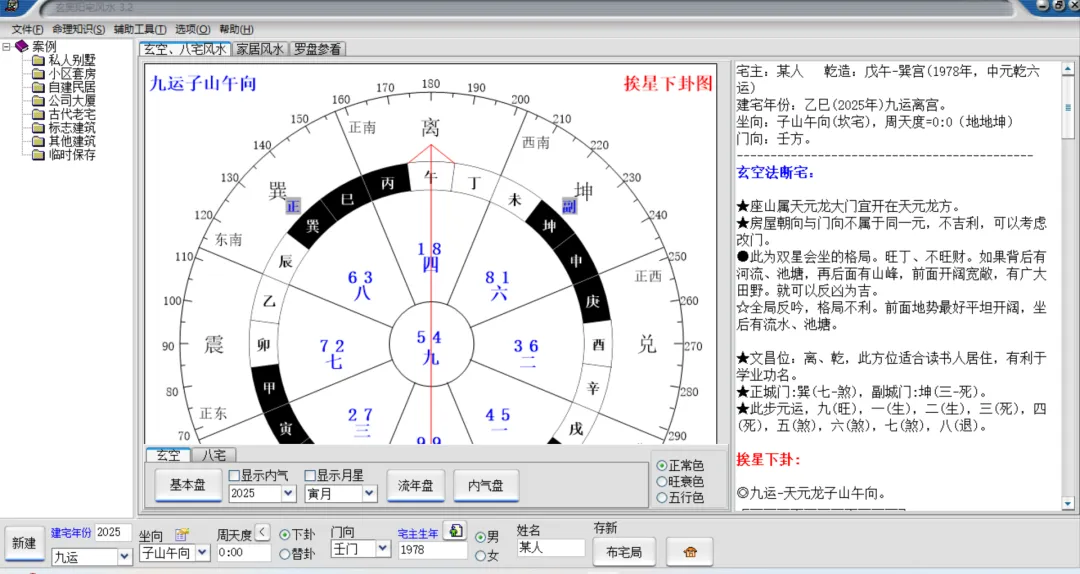This screenshot has width=1080, height=574.
Task: Select the 玄空 sub-tab
Action: (x=168, y=455)
